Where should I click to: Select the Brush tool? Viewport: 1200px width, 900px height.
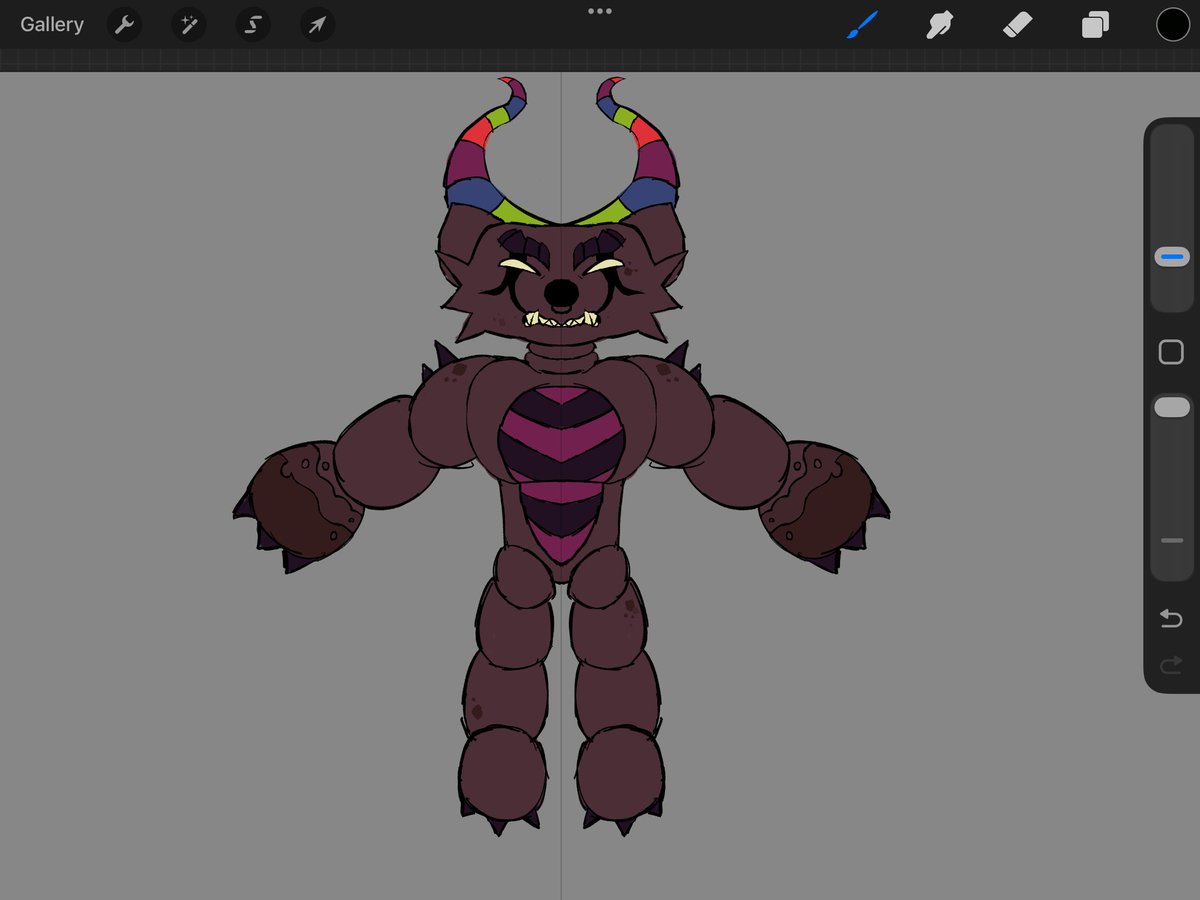tap(862, 25)
